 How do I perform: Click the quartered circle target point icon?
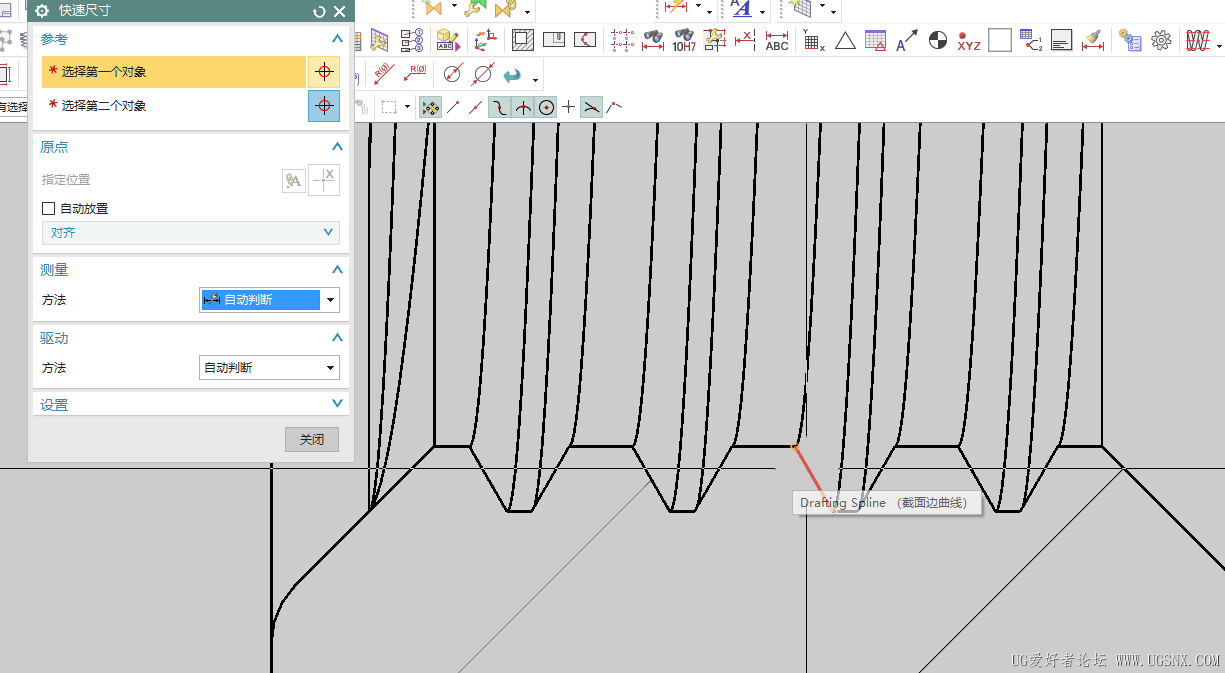(x=937, y=40)
